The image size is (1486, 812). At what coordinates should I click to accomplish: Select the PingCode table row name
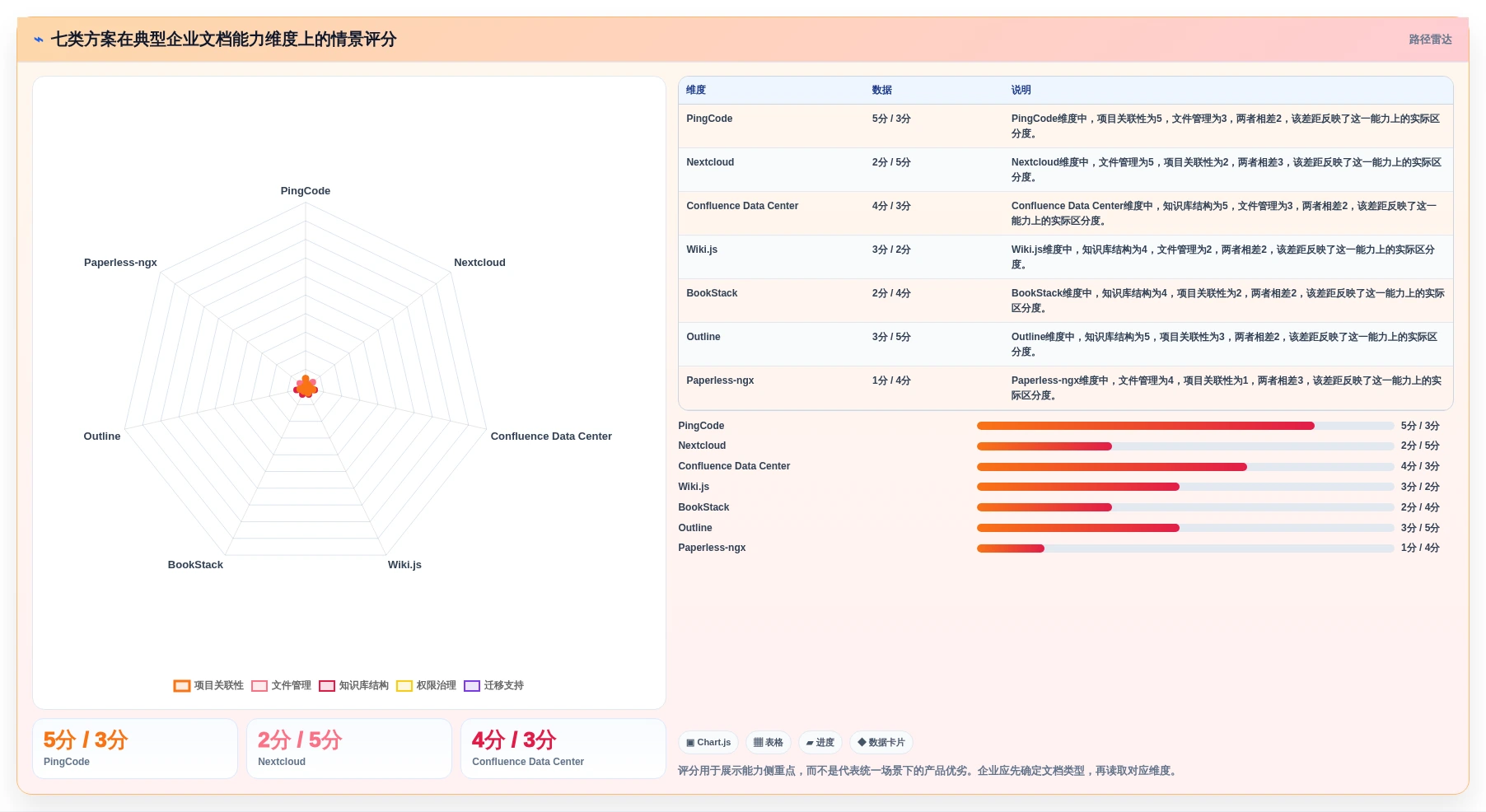(709, 119)
